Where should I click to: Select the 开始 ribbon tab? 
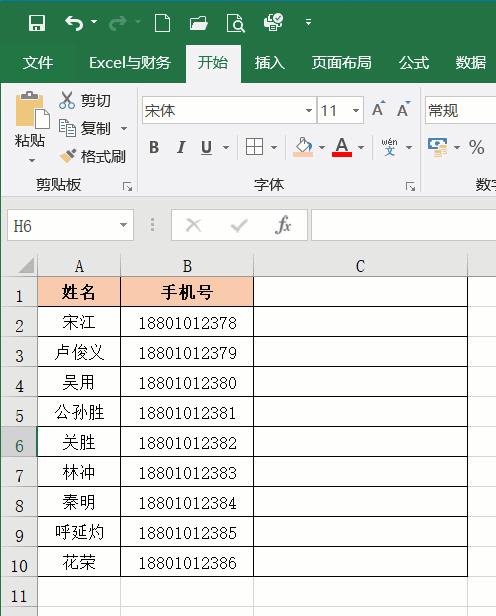pyautogui.click(x=213, y=63)
